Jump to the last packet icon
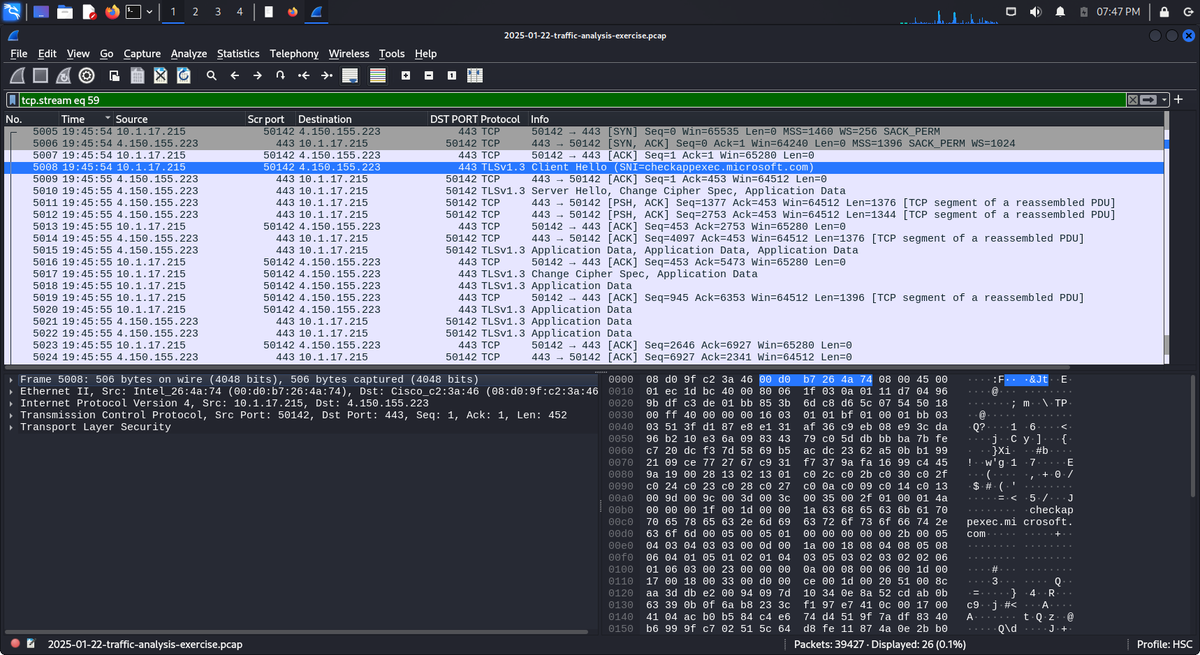This screenshot has height=655, width=1200. pos(326,75)
